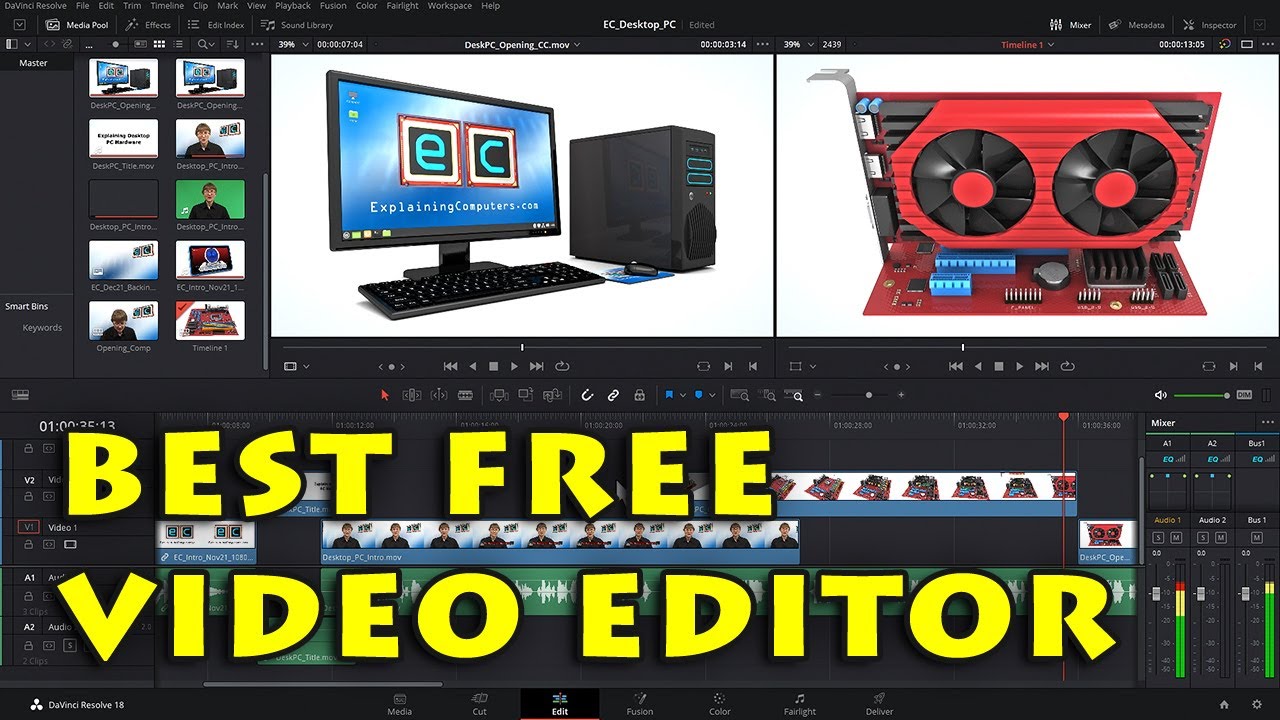Screen dimensions: 1280x720
Task: Click the Insert Clip toolbar icon
Action: point(500,395)
